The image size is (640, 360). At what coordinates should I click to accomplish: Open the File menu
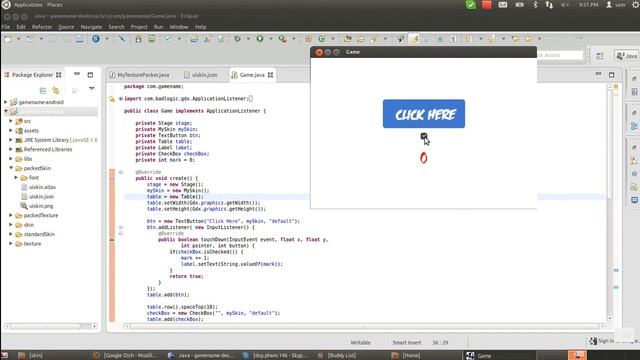[6, 27]
